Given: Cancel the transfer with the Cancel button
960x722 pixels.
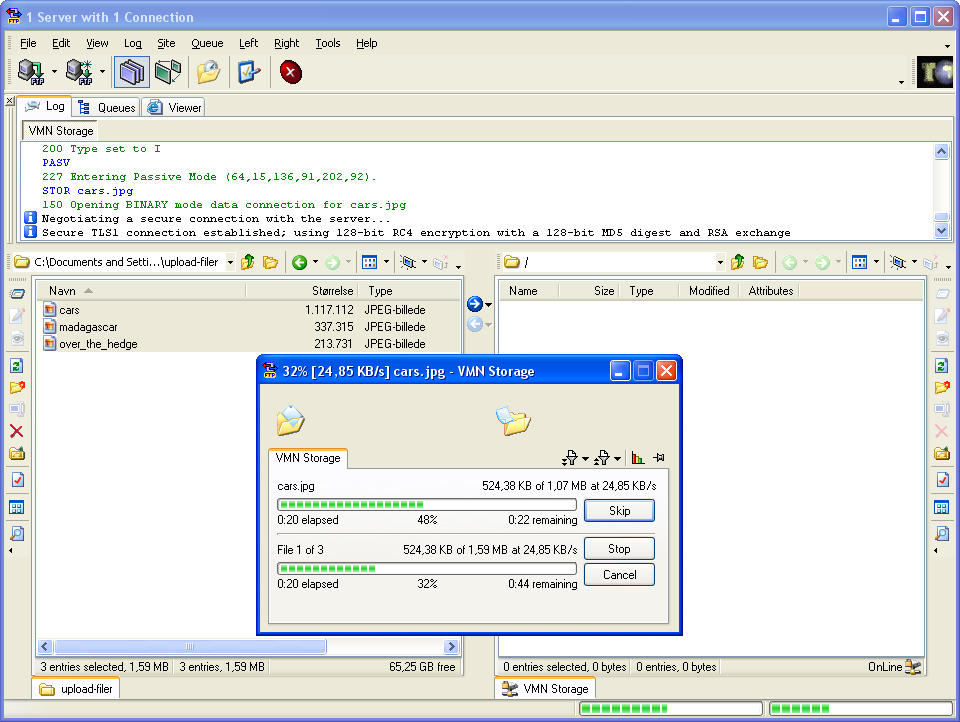Looking at the screenshot, I should click(619, 575).
